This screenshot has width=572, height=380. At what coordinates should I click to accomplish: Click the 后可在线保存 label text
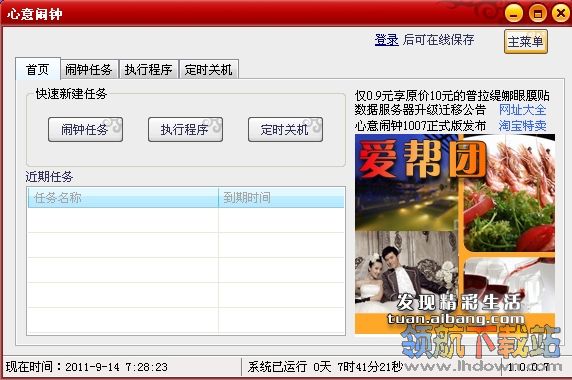point(438,40)
